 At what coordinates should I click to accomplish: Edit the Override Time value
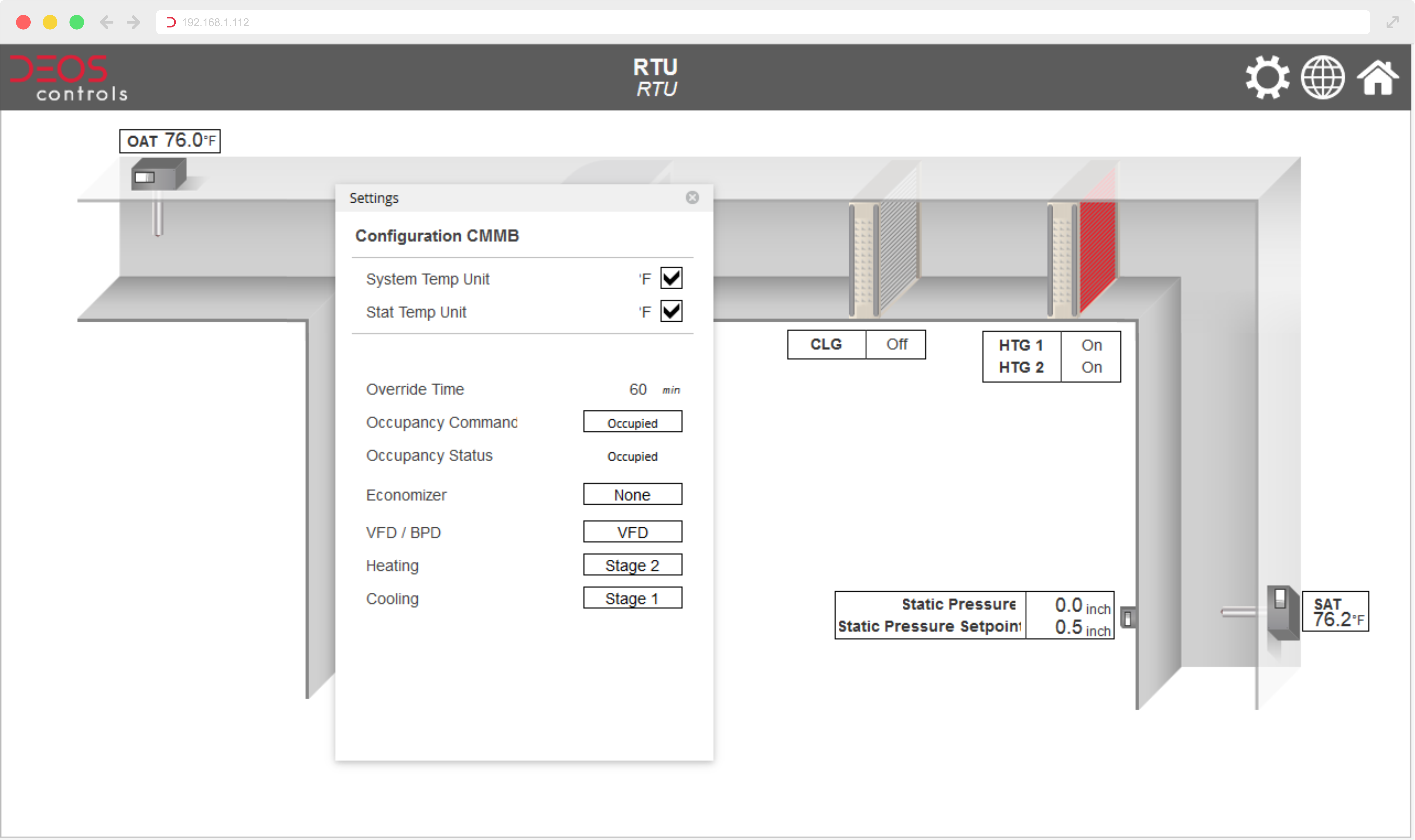(x=638, y=389)
